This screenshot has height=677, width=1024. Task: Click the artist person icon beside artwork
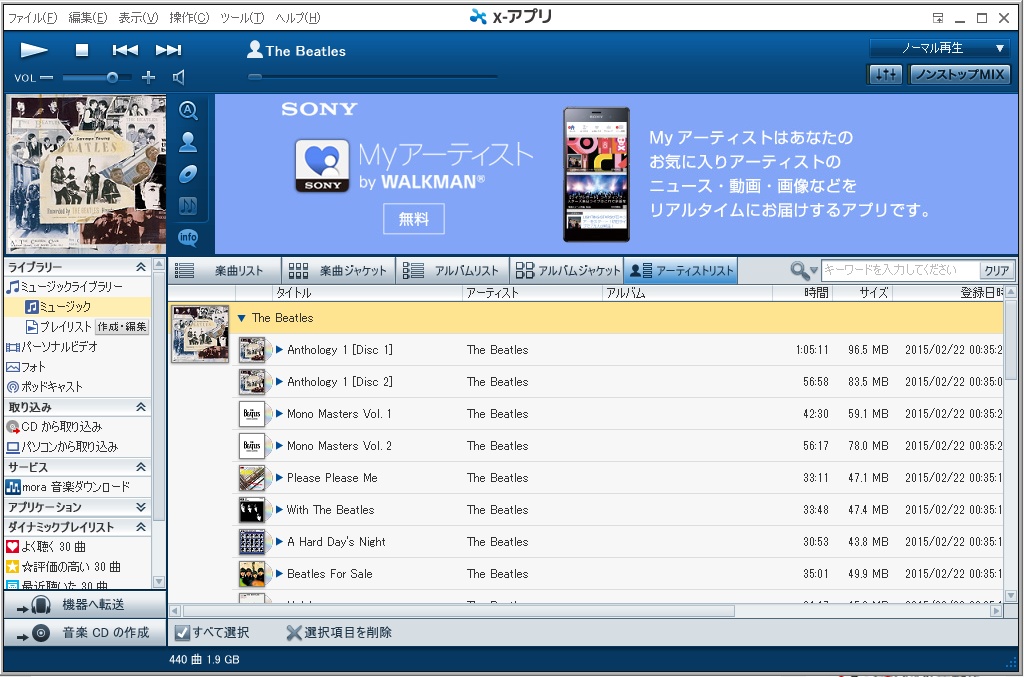pos(188,142)
